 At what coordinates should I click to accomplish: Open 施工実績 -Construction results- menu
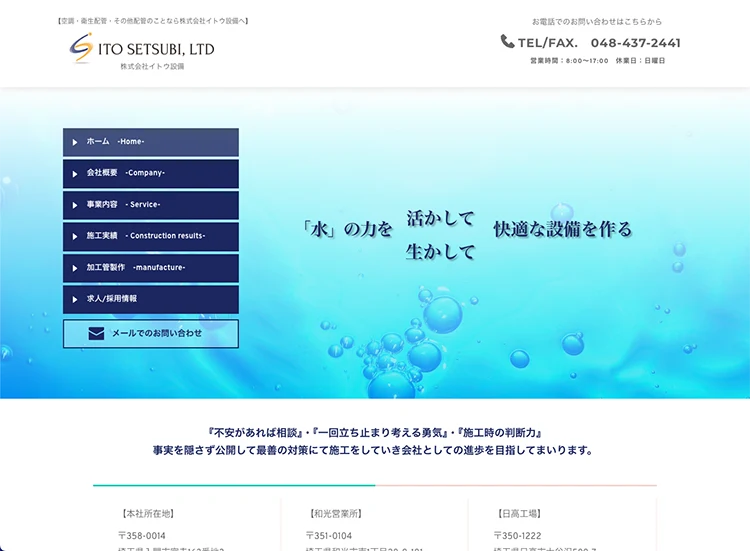151,236
